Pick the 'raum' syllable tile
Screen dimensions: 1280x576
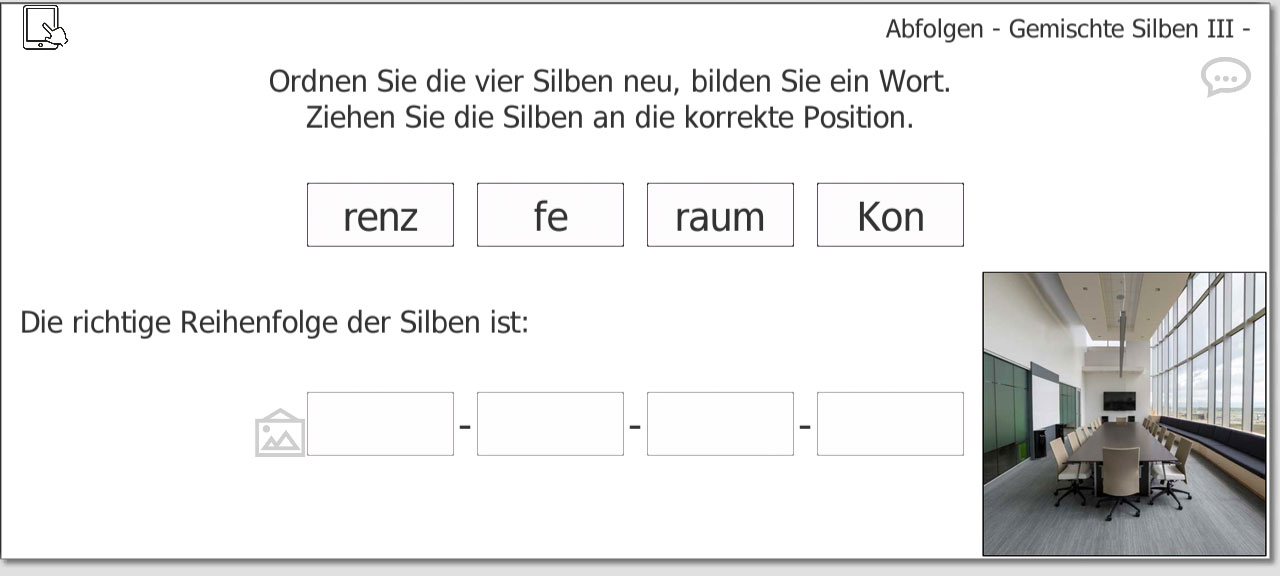coord(720,215)
